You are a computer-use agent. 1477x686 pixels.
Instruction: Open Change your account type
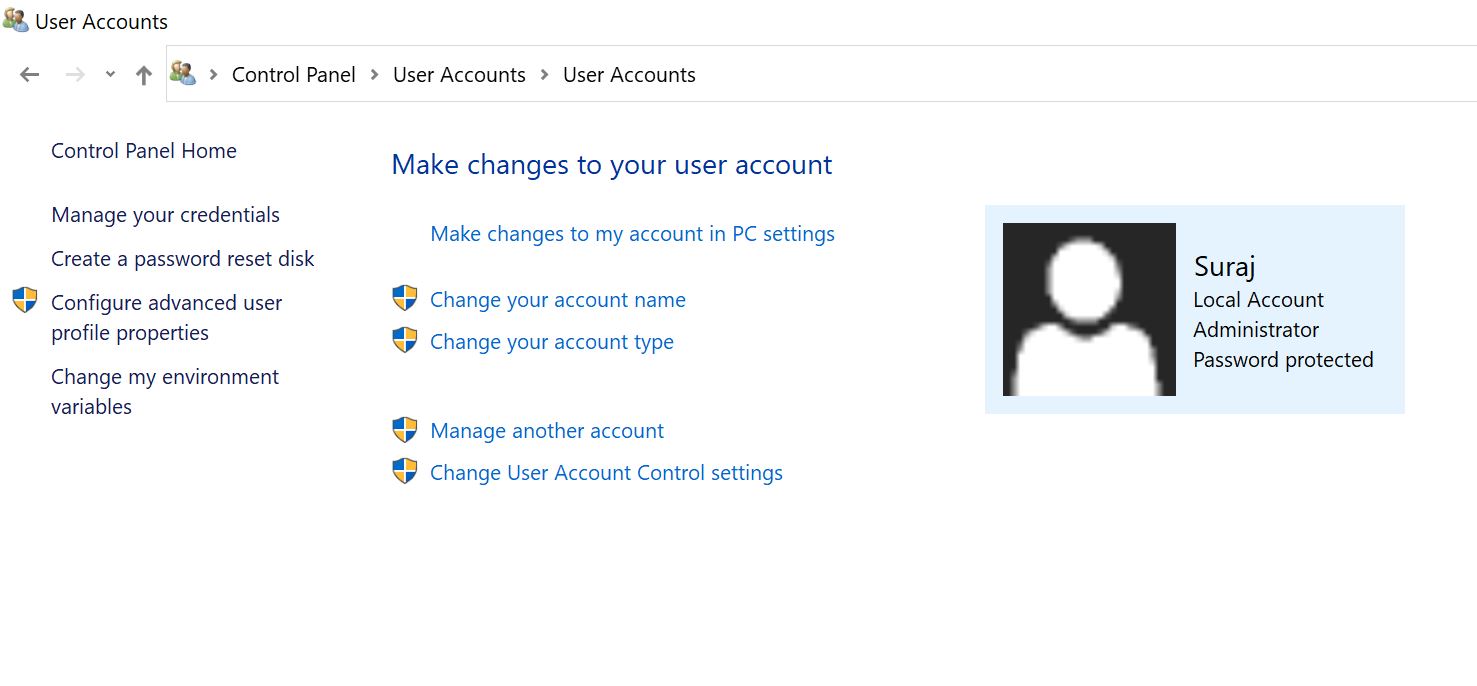552,342
